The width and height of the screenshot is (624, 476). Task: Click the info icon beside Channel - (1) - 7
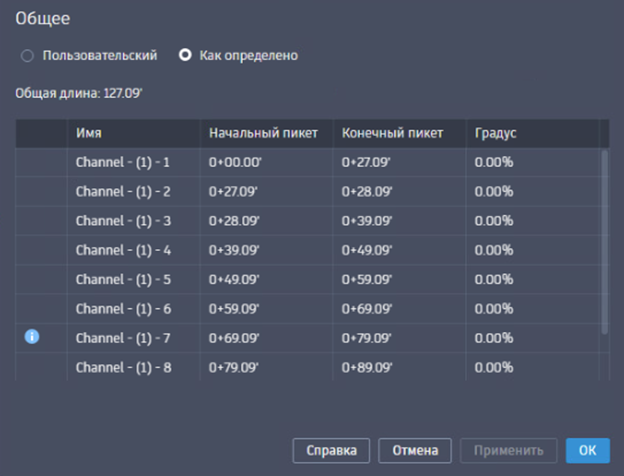click(x=31, y=337)
